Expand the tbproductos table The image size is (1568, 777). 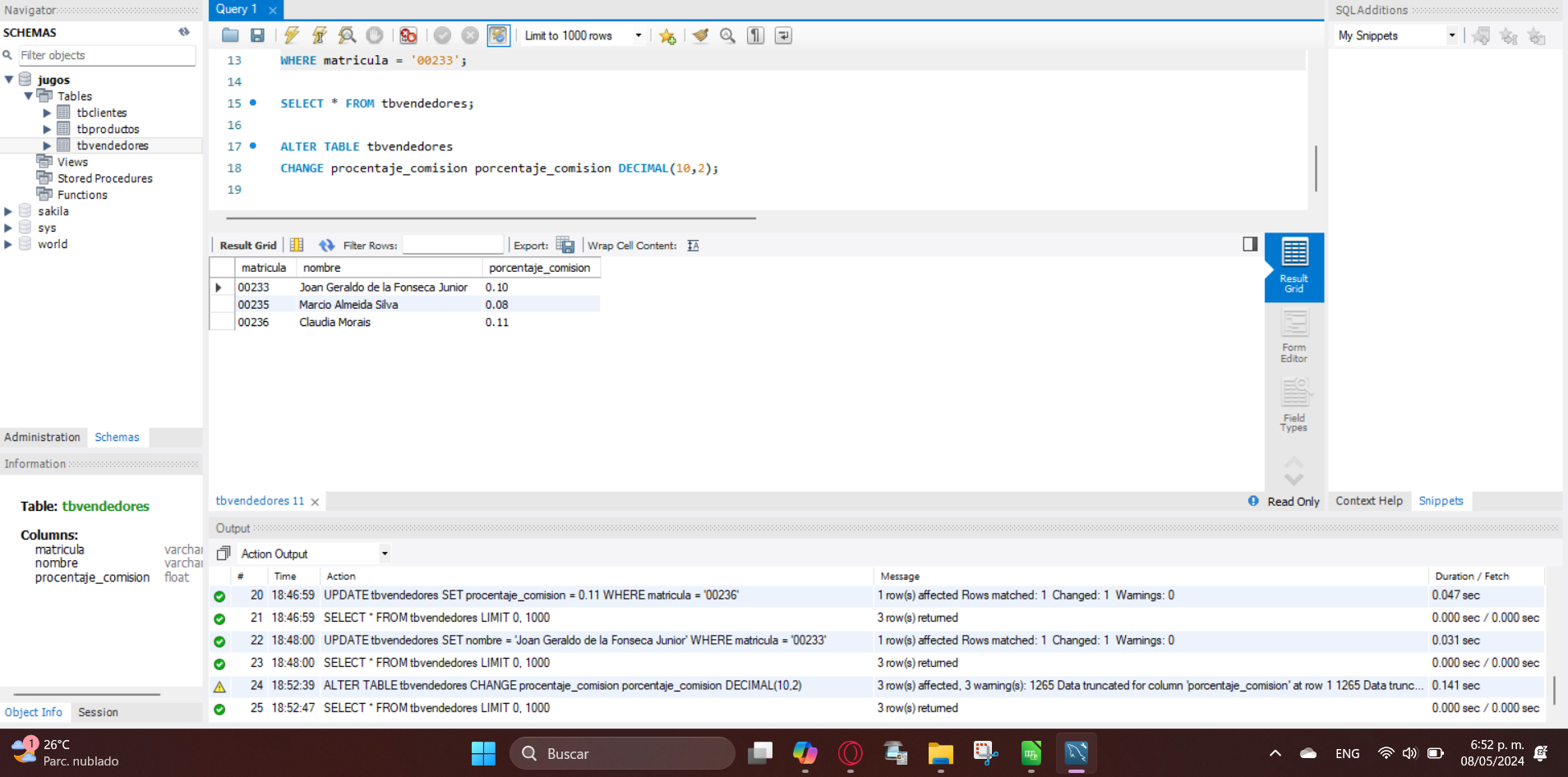47,129
